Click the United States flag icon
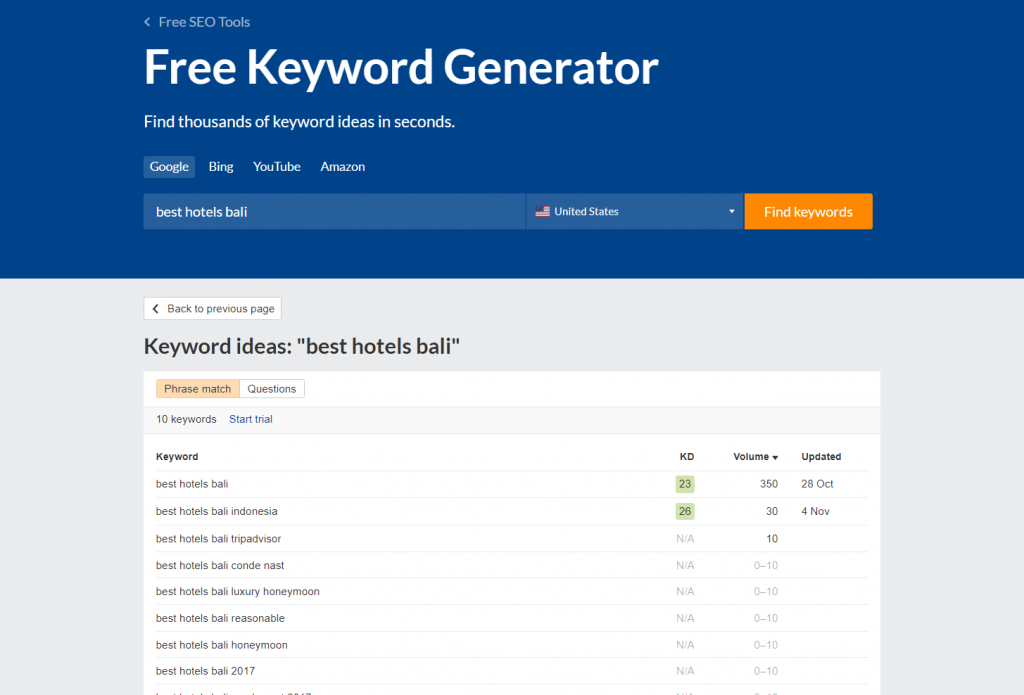This screenshot has height=695, width=1024. click(542, 212)
